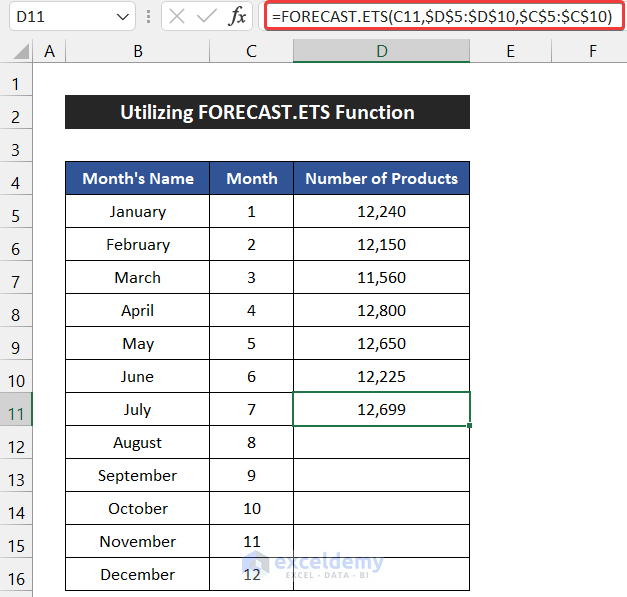Image resolution: width=627 pixels, height=597 pixels.
Task: Select column B header
Action: 137,51
